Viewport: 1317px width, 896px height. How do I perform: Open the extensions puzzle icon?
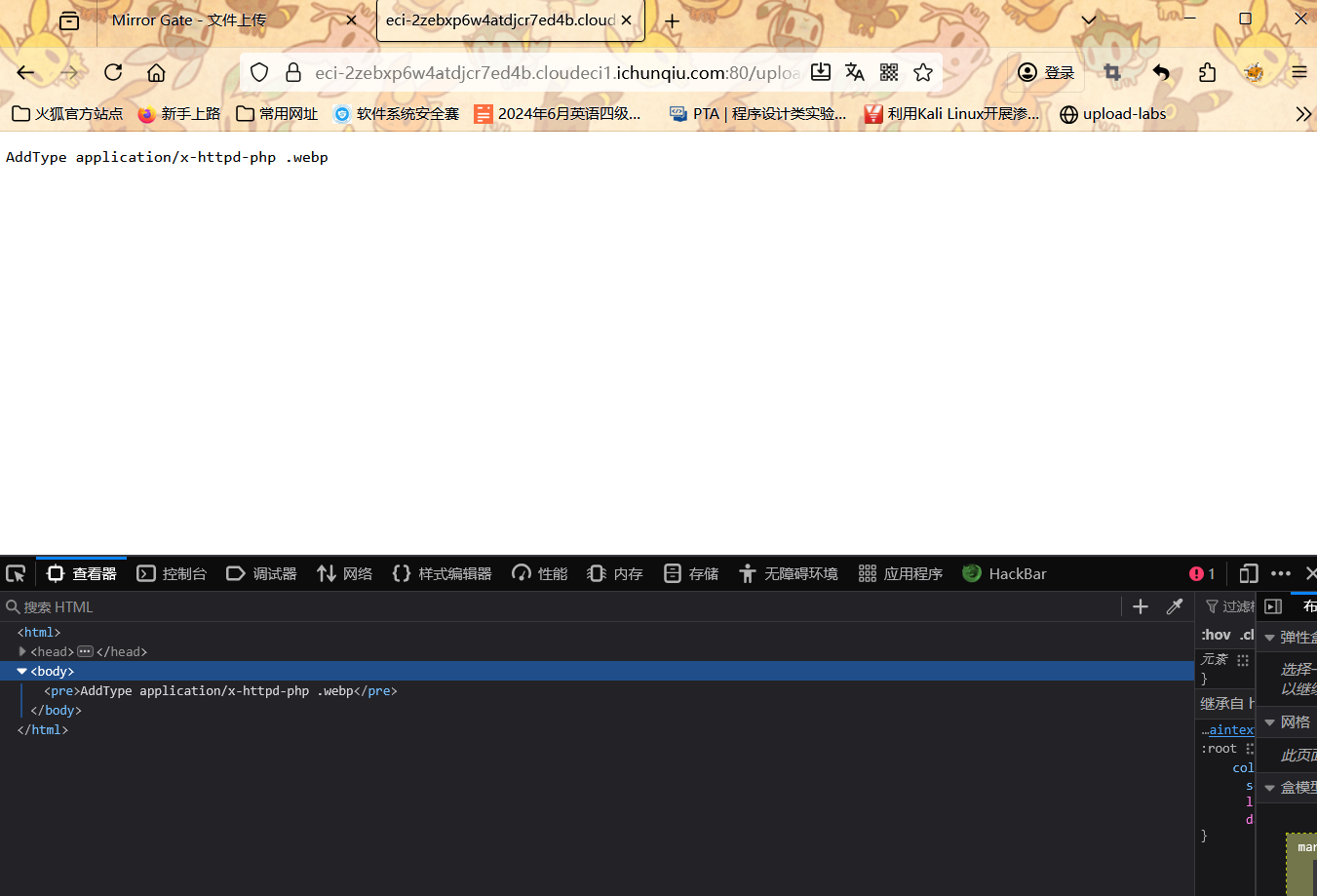1208,72
